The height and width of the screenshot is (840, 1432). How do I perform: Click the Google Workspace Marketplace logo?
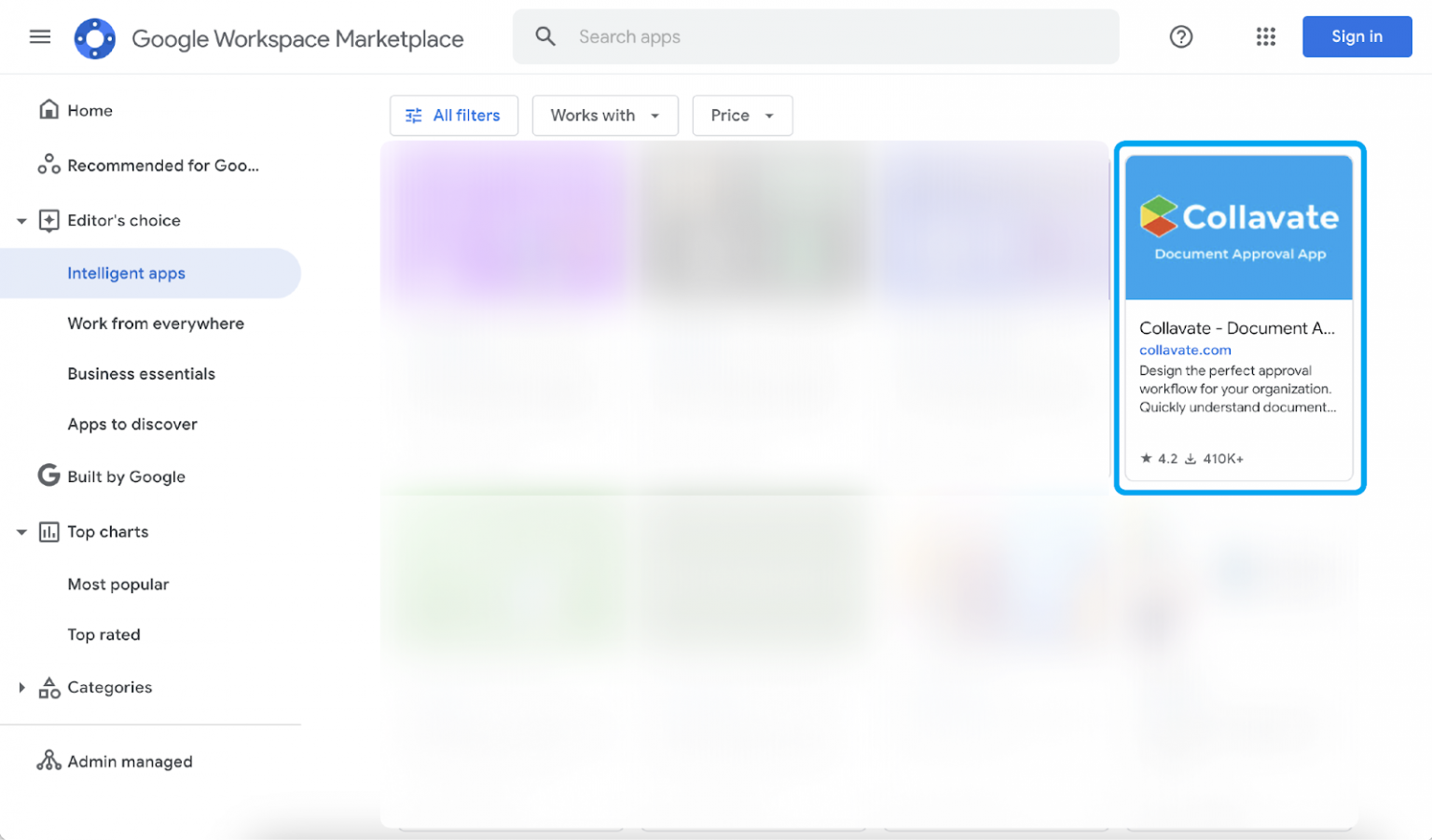coord(95,36)
